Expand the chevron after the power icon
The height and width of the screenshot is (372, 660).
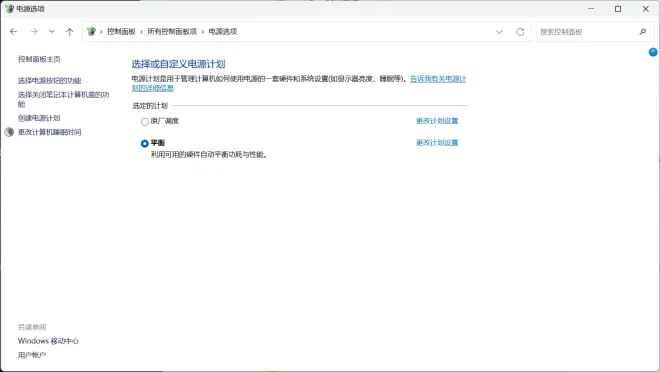(x=101, y=32)
